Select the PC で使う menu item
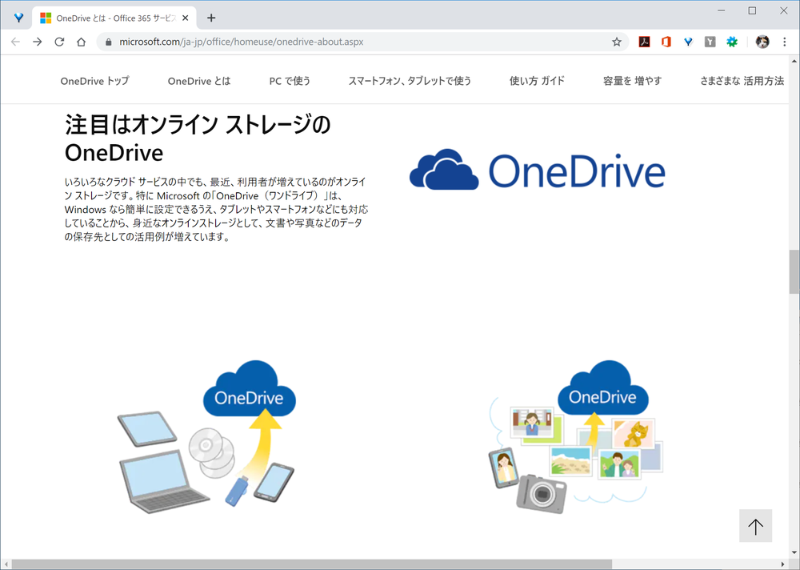 [290, 81]
